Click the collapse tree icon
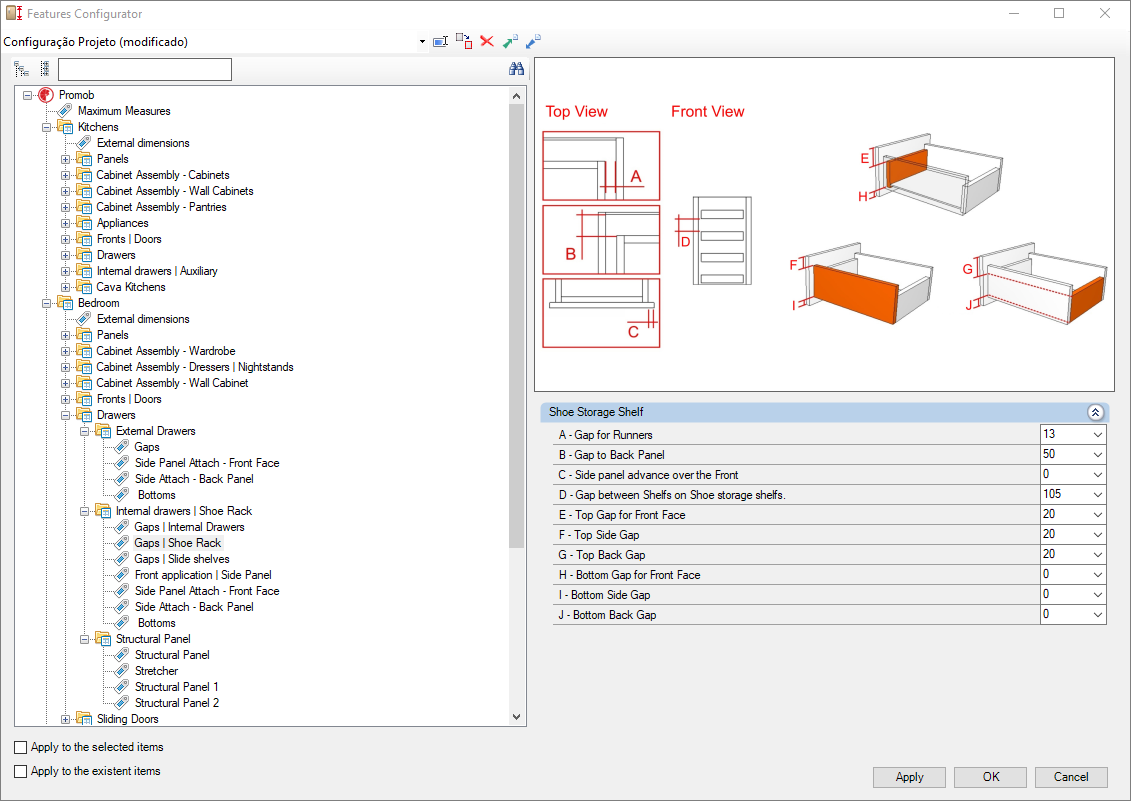1131x801 pixels. tap(45, 69)
